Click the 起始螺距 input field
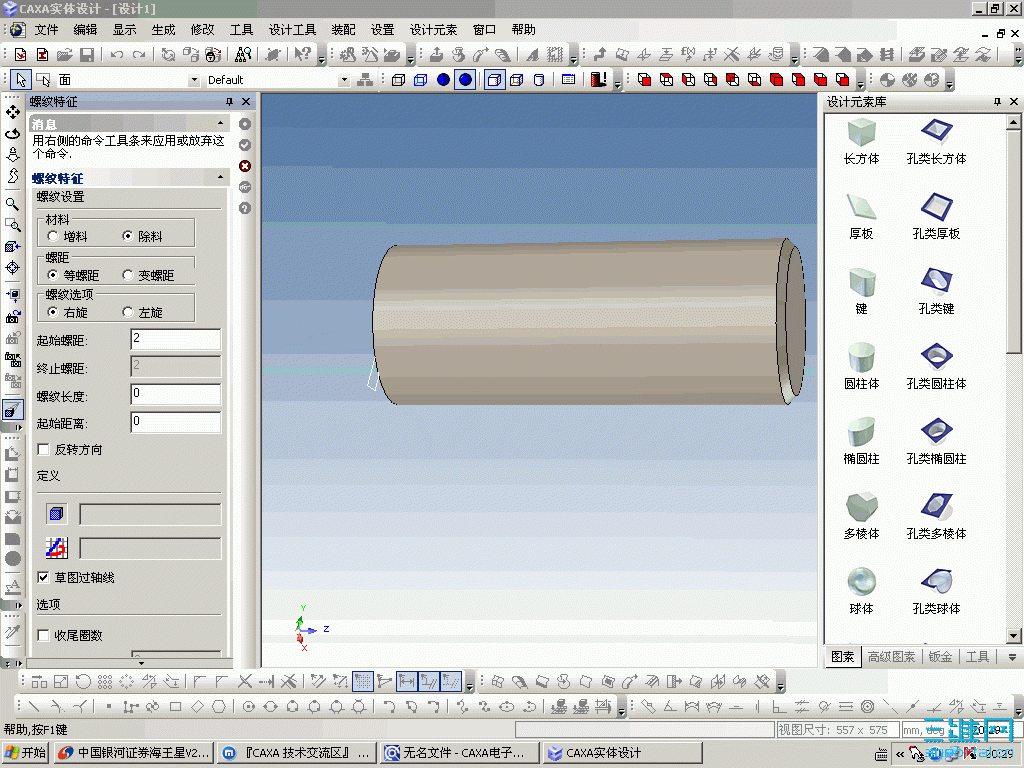Viewport: 1024px width, 768px height. (x=176, y=339)
